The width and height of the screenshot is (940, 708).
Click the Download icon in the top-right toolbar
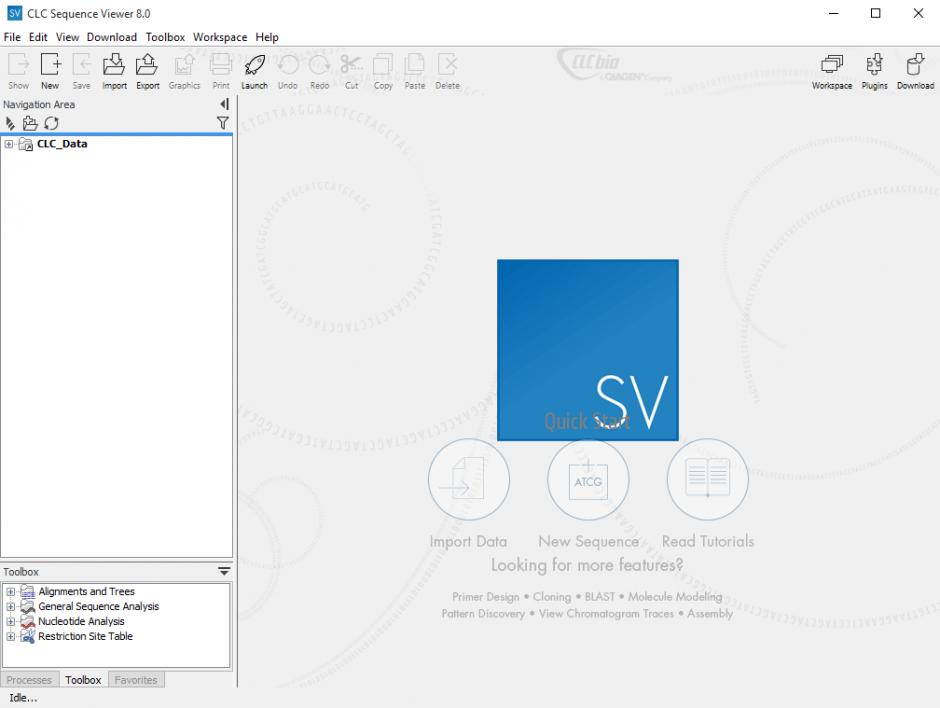click(x=915, y=71)
